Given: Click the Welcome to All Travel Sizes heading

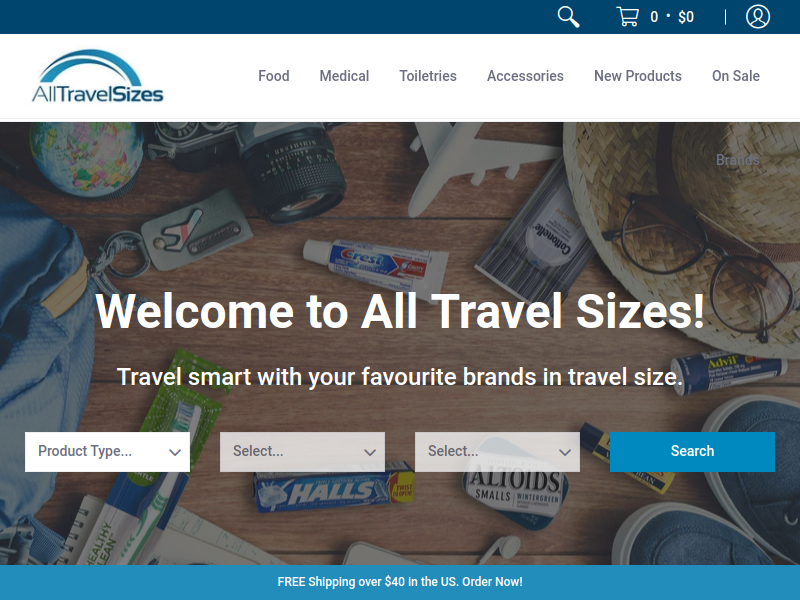Looking at the screenshot, I should (399, 311).
